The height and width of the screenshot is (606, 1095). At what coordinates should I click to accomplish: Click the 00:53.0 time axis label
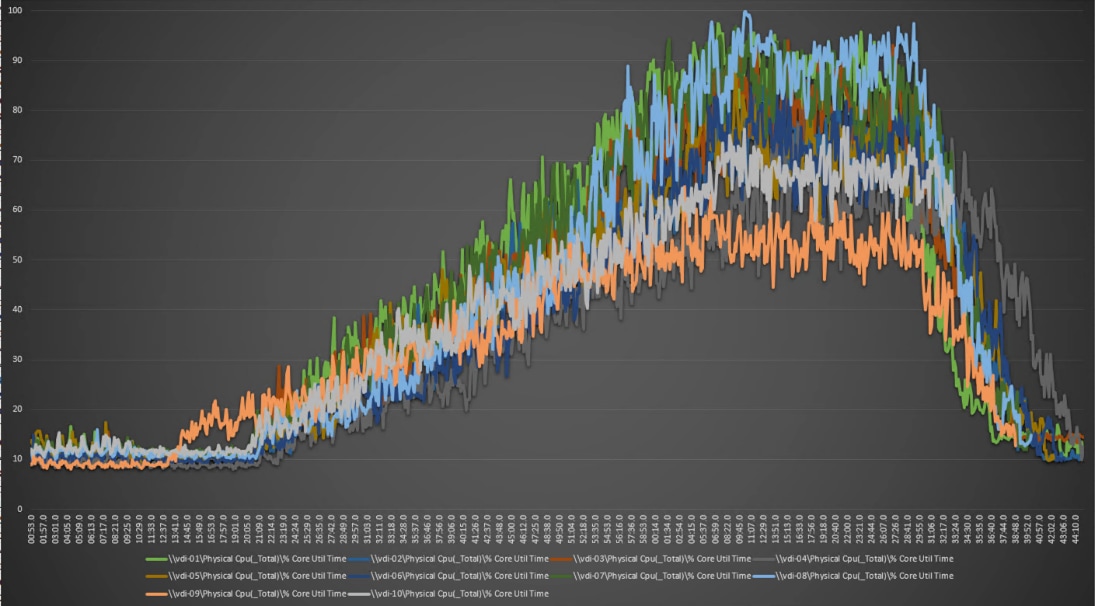tap(31, 529)
